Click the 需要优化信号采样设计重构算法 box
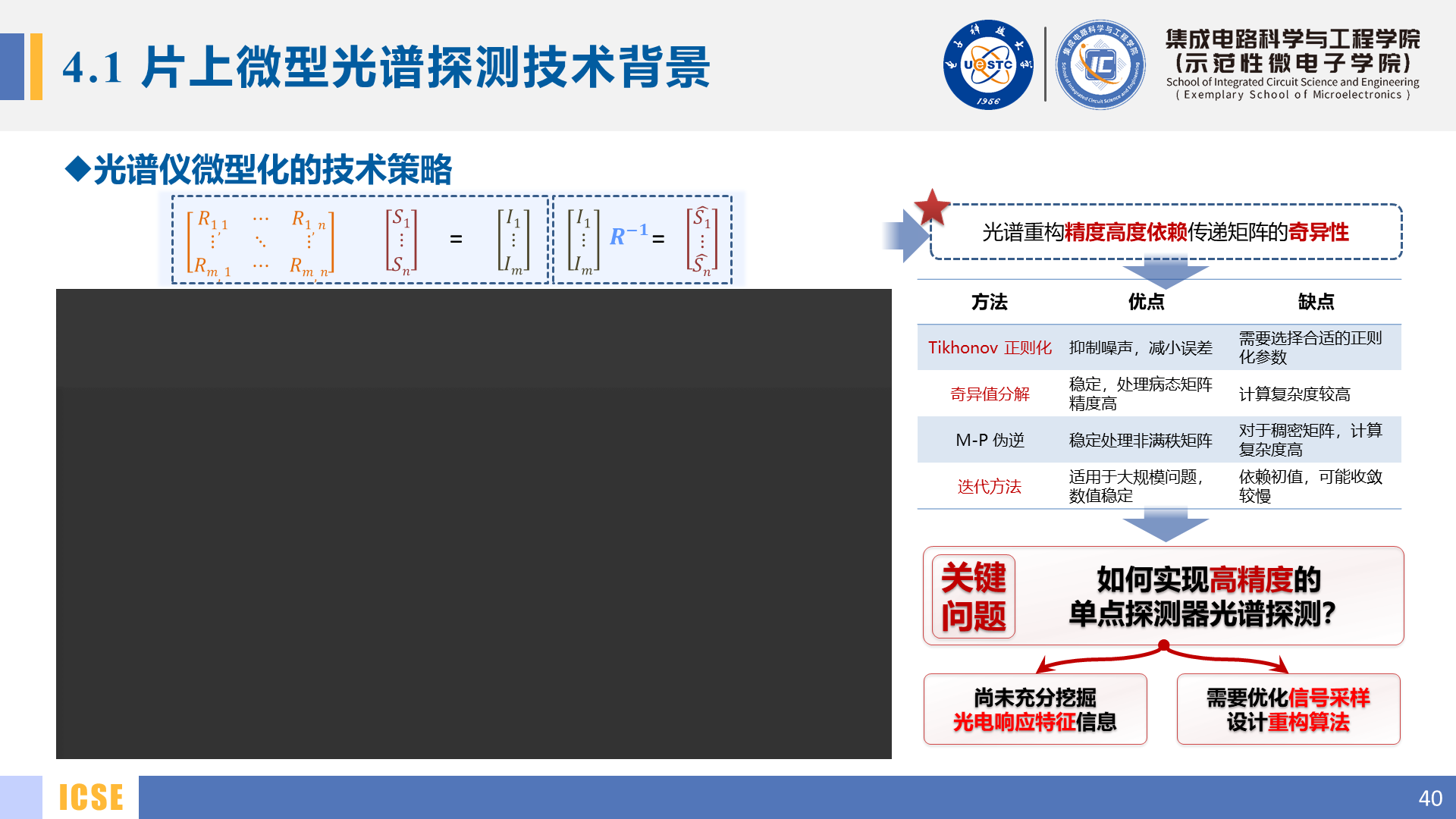This screenshot has height=819, width=1456. click(1288, 709)
